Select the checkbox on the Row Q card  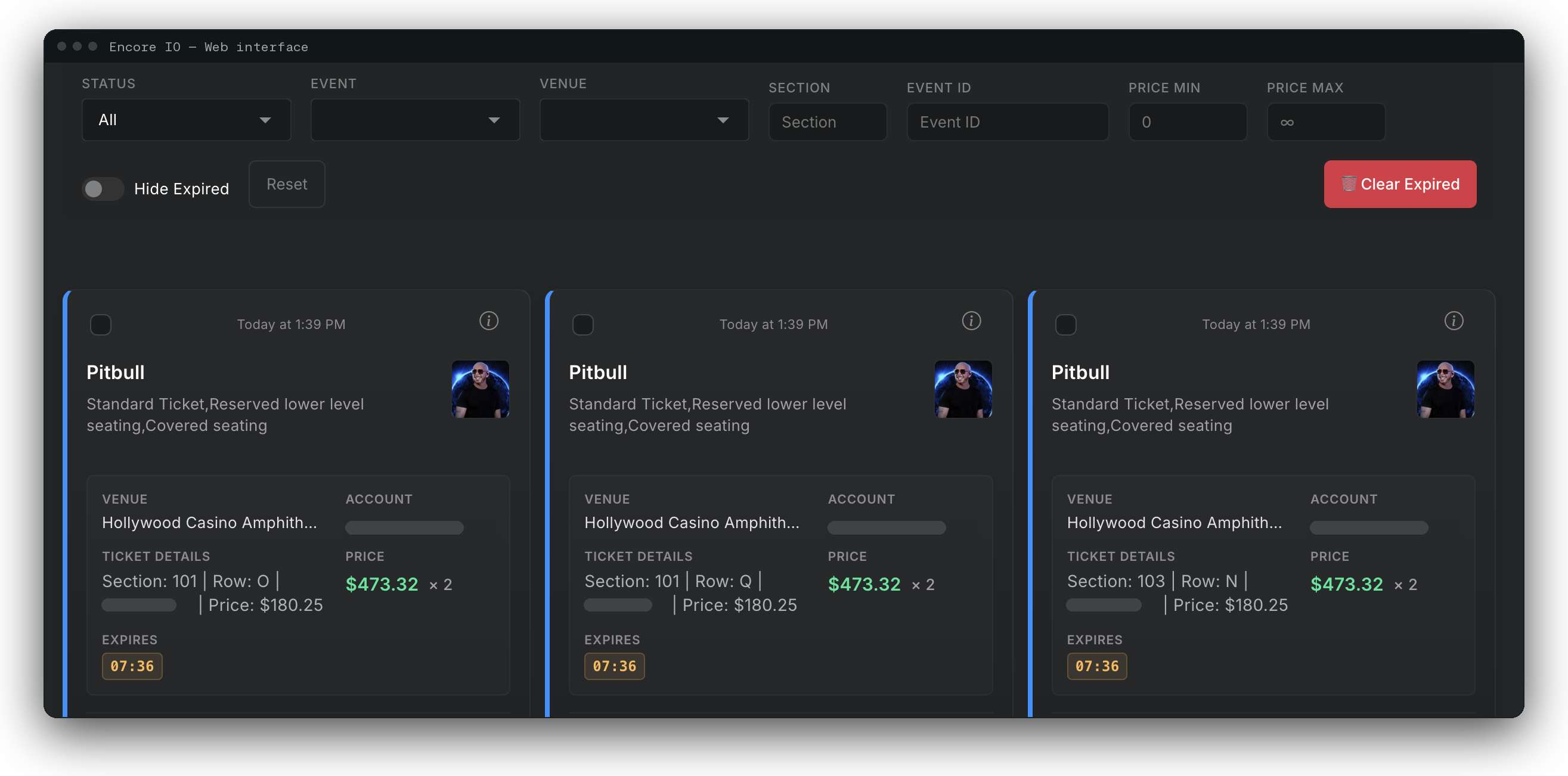coord(582,324)
